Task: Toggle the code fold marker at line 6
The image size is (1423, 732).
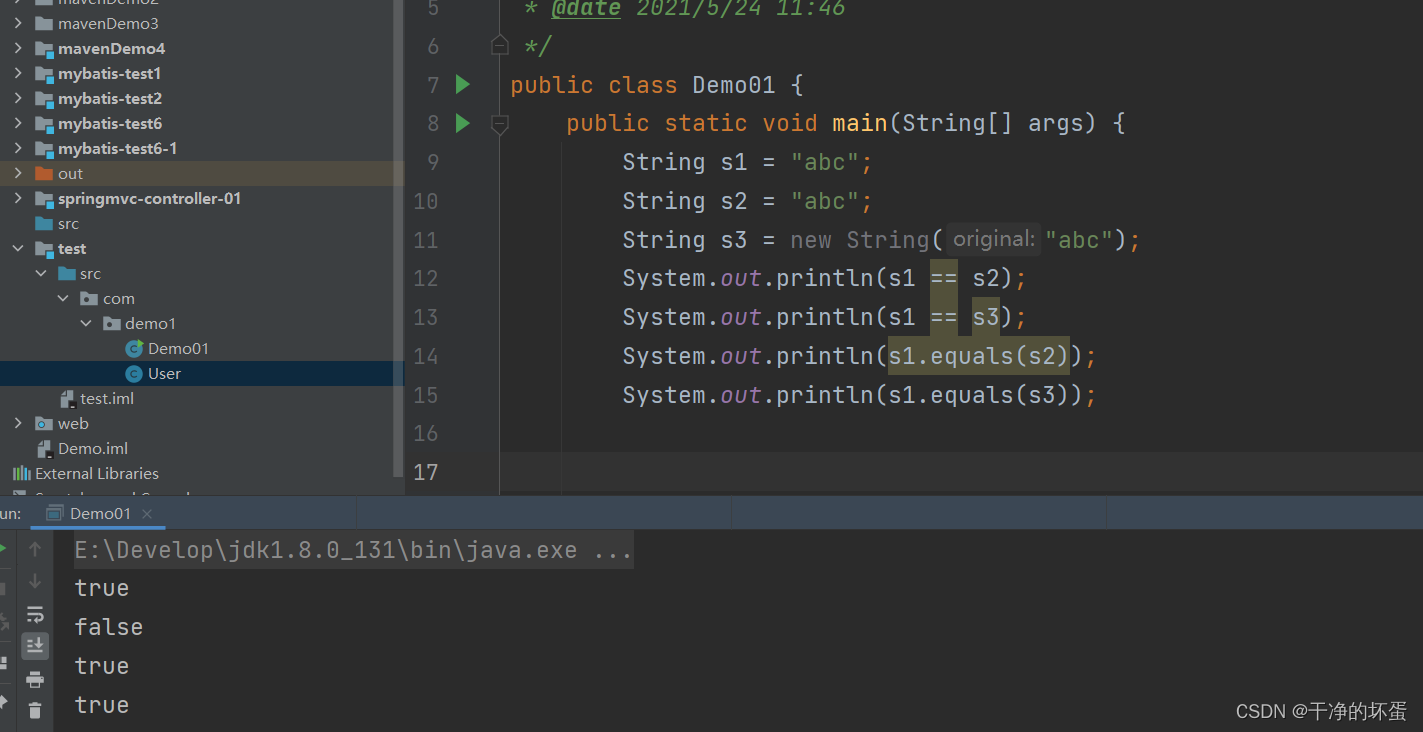Action: 499,46
